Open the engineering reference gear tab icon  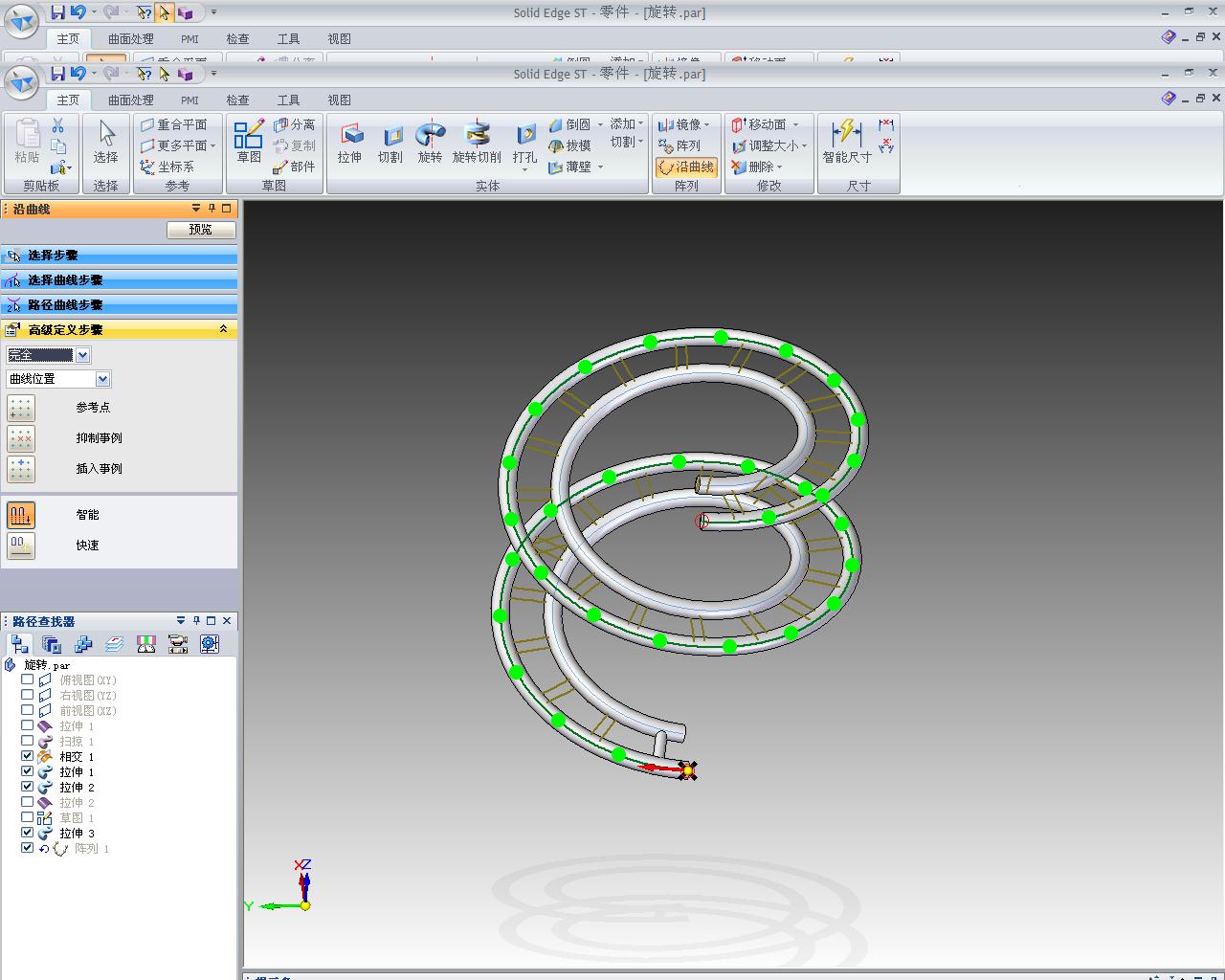209,644
